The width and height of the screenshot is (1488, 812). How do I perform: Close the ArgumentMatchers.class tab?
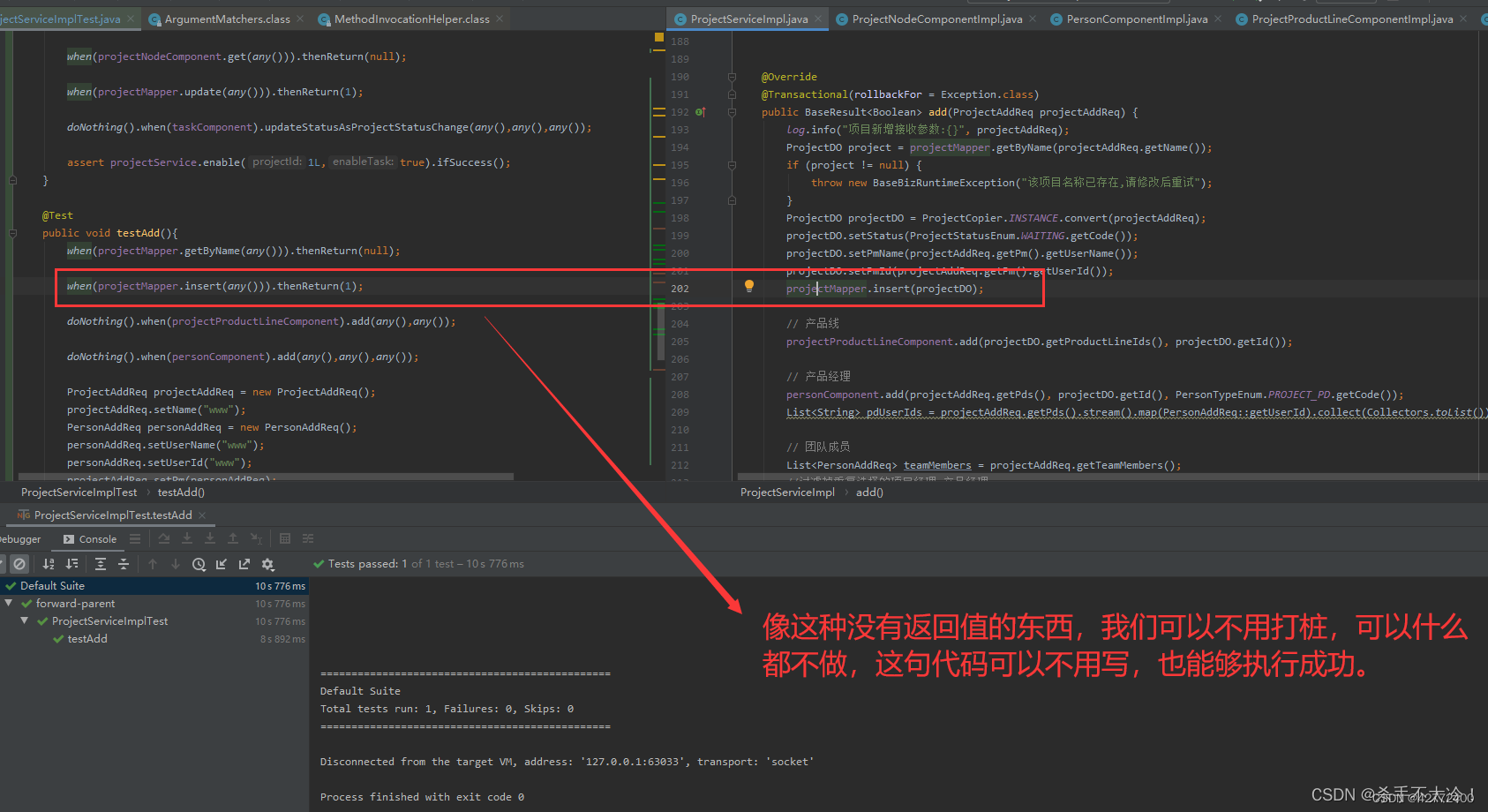(300, 19)
